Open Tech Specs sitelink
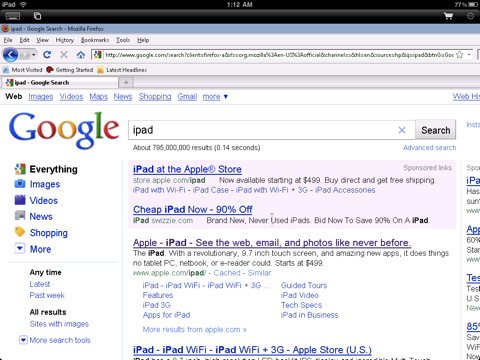480x360 pixels. pos(301,305)
